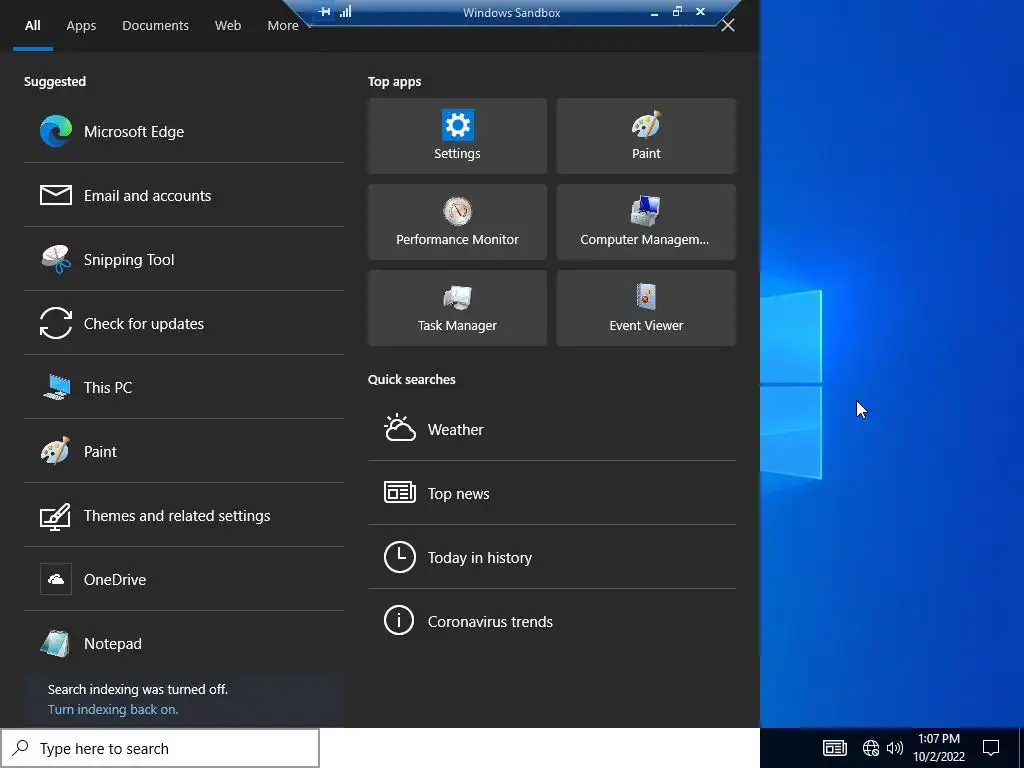Click the Today in history clock icon
The image size is (1024, 768).
[x=400, y=556]
